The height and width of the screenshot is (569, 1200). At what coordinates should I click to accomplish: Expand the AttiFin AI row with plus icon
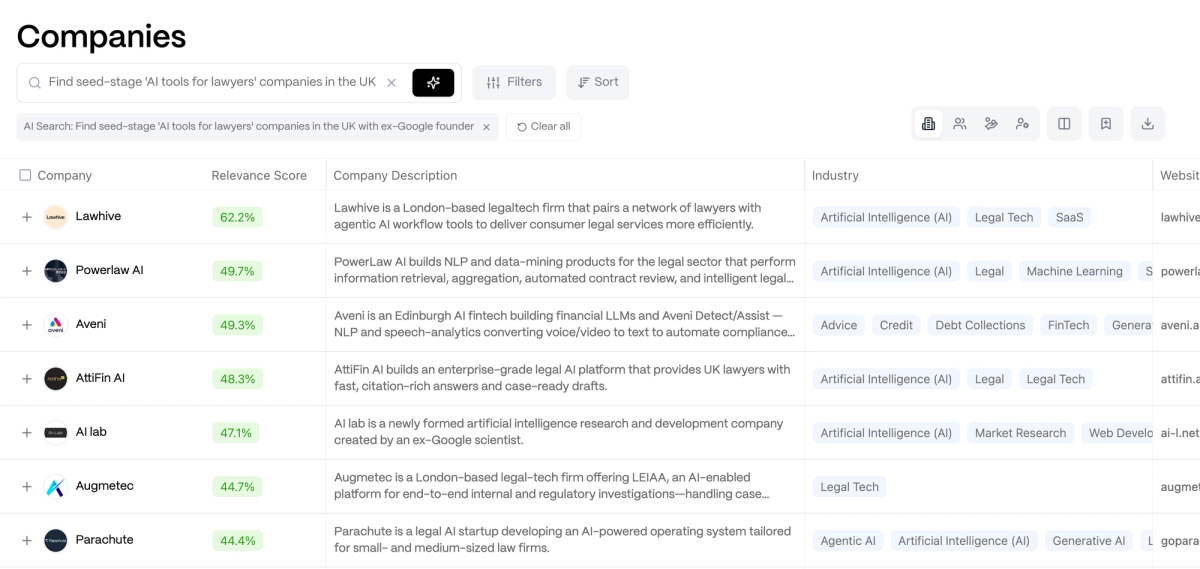pyautogui.click(x=27, y=379)
